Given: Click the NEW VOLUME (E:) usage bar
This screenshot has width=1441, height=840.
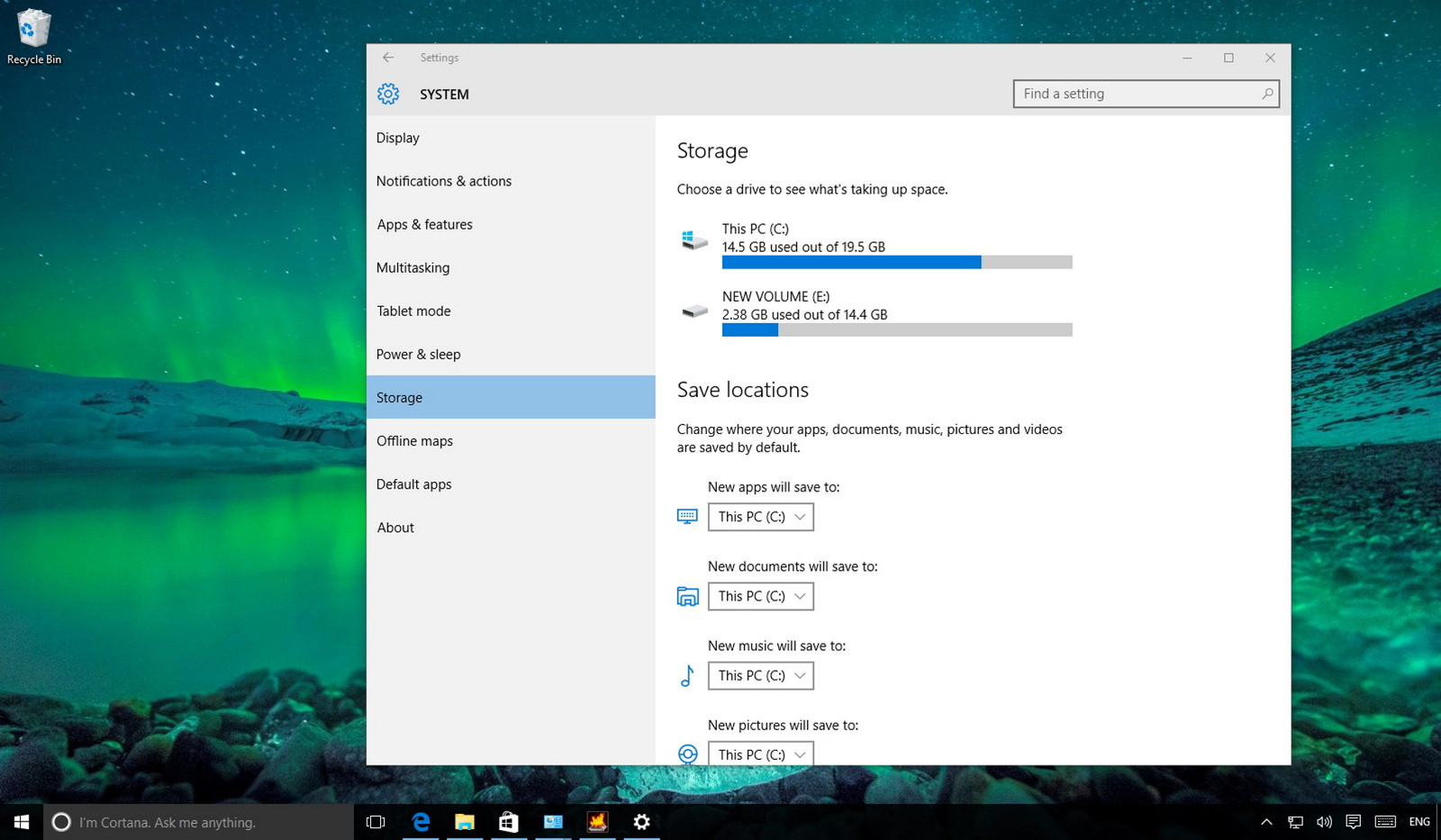Looking at the screenshot, I should (x=897, y=330).
